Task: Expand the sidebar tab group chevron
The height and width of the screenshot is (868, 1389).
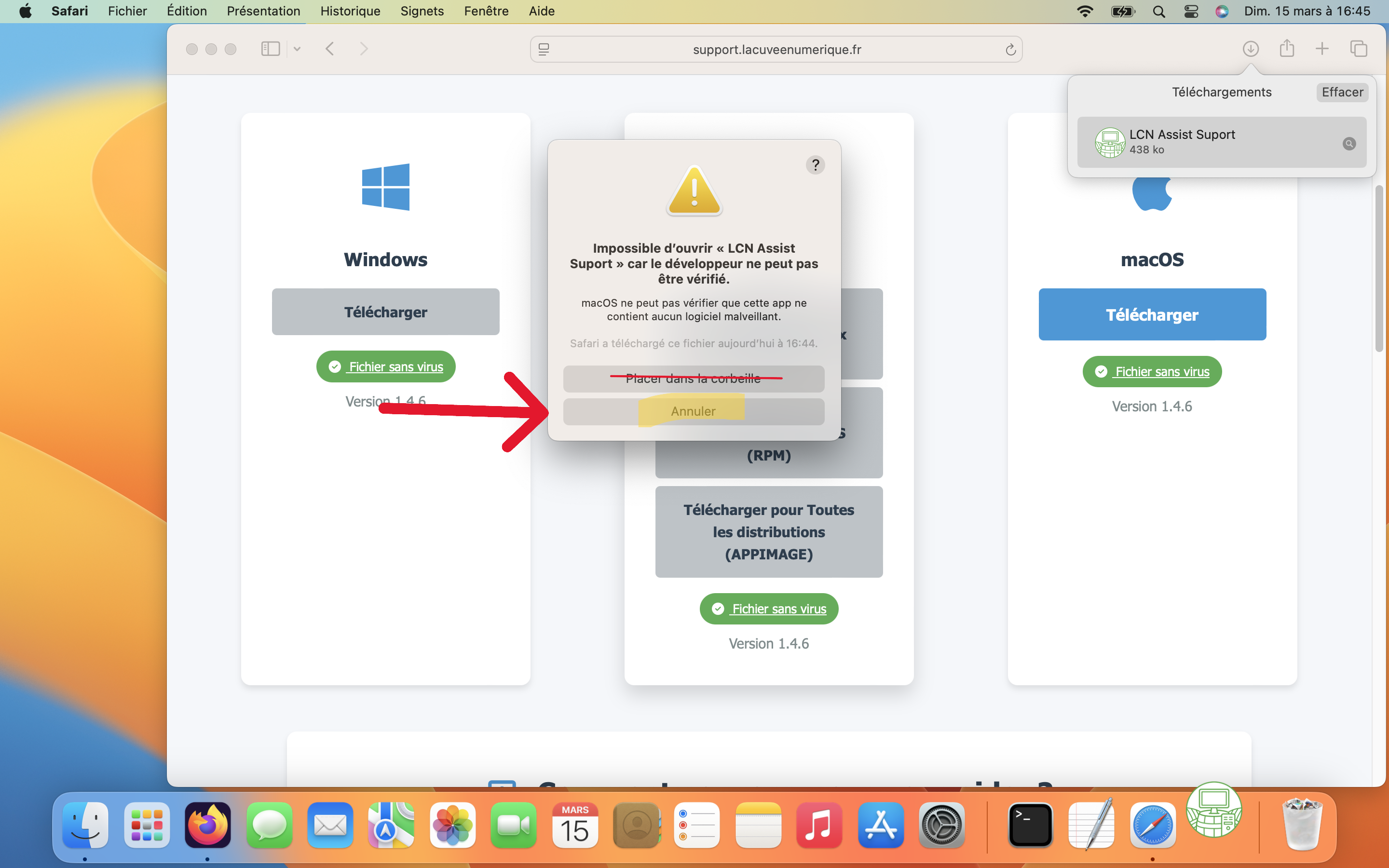Action: [x=297, y=49]
